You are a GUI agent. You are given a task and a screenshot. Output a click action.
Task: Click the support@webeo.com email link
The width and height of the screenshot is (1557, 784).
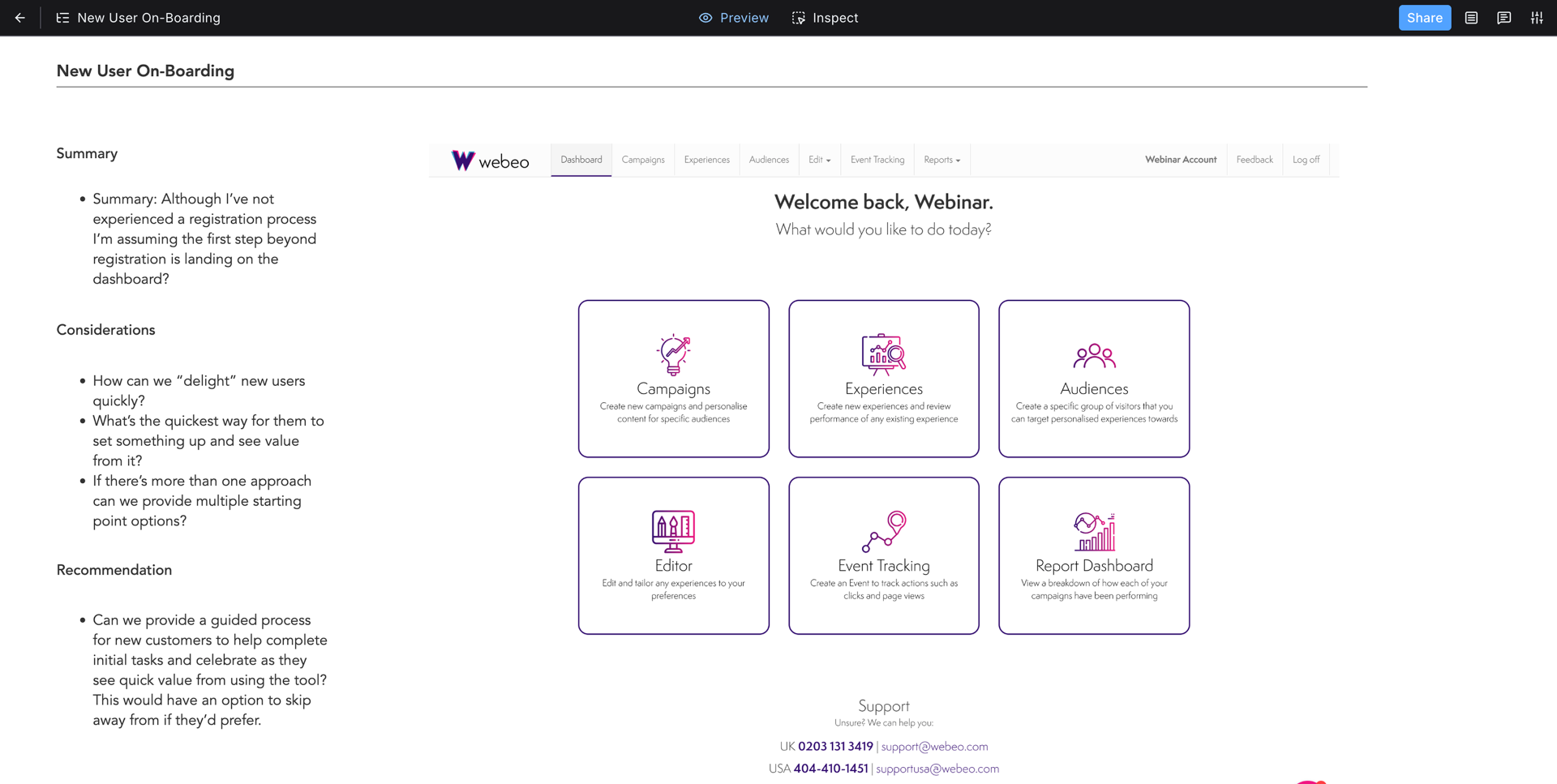[x=934, y=747]
